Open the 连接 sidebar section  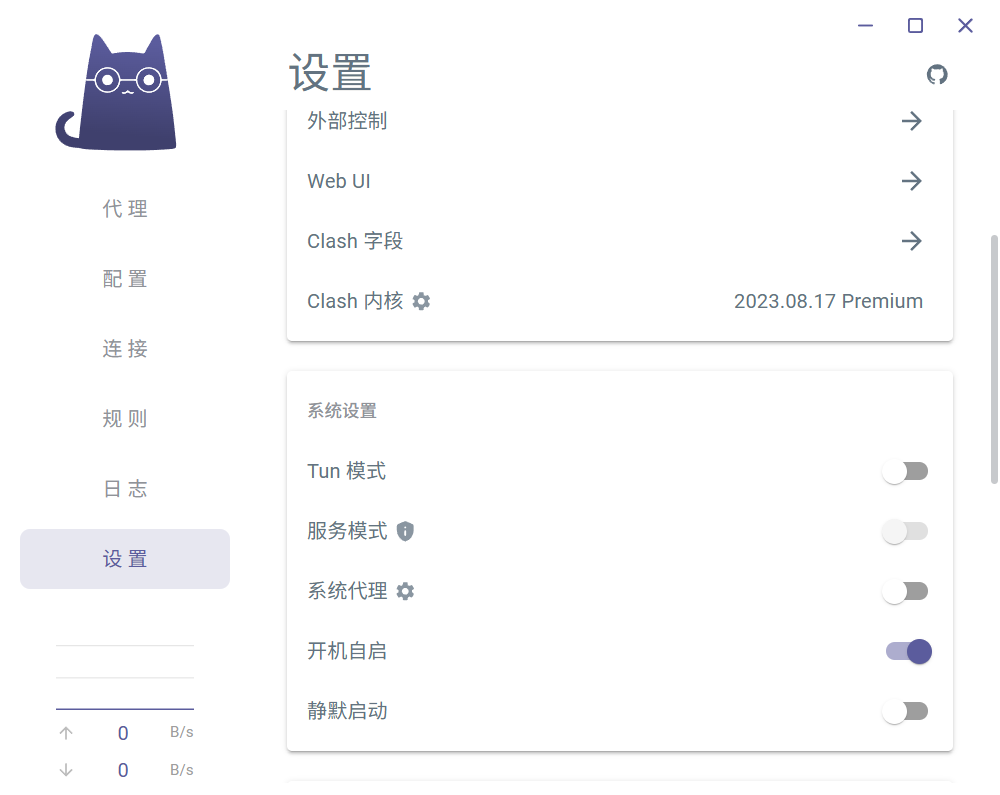click(x=124, y=349)
